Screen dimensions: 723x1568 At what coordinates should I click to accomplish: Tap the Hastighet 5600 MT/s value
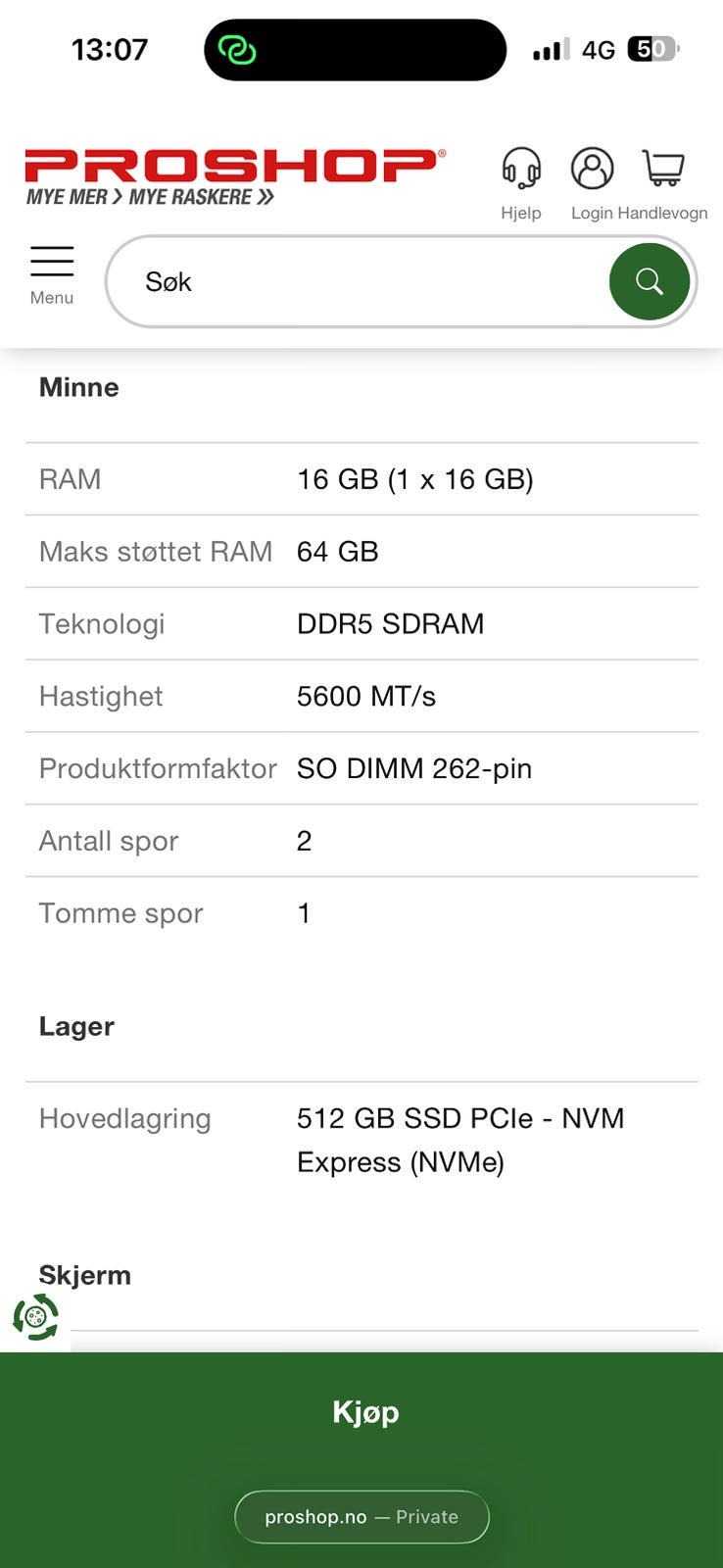pos(366,696)
